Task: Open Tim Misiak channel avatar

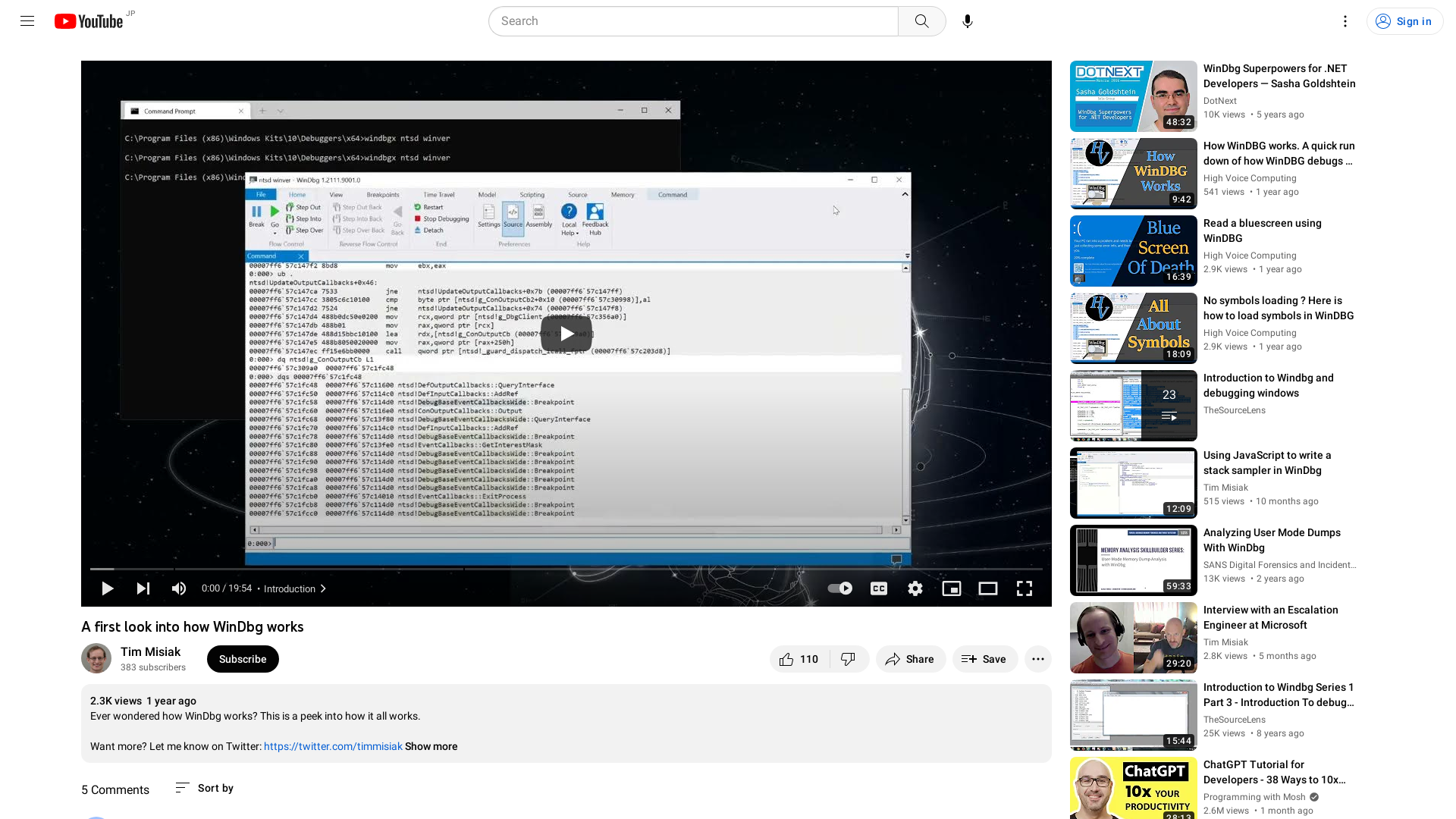Action: tap(96, 658)
